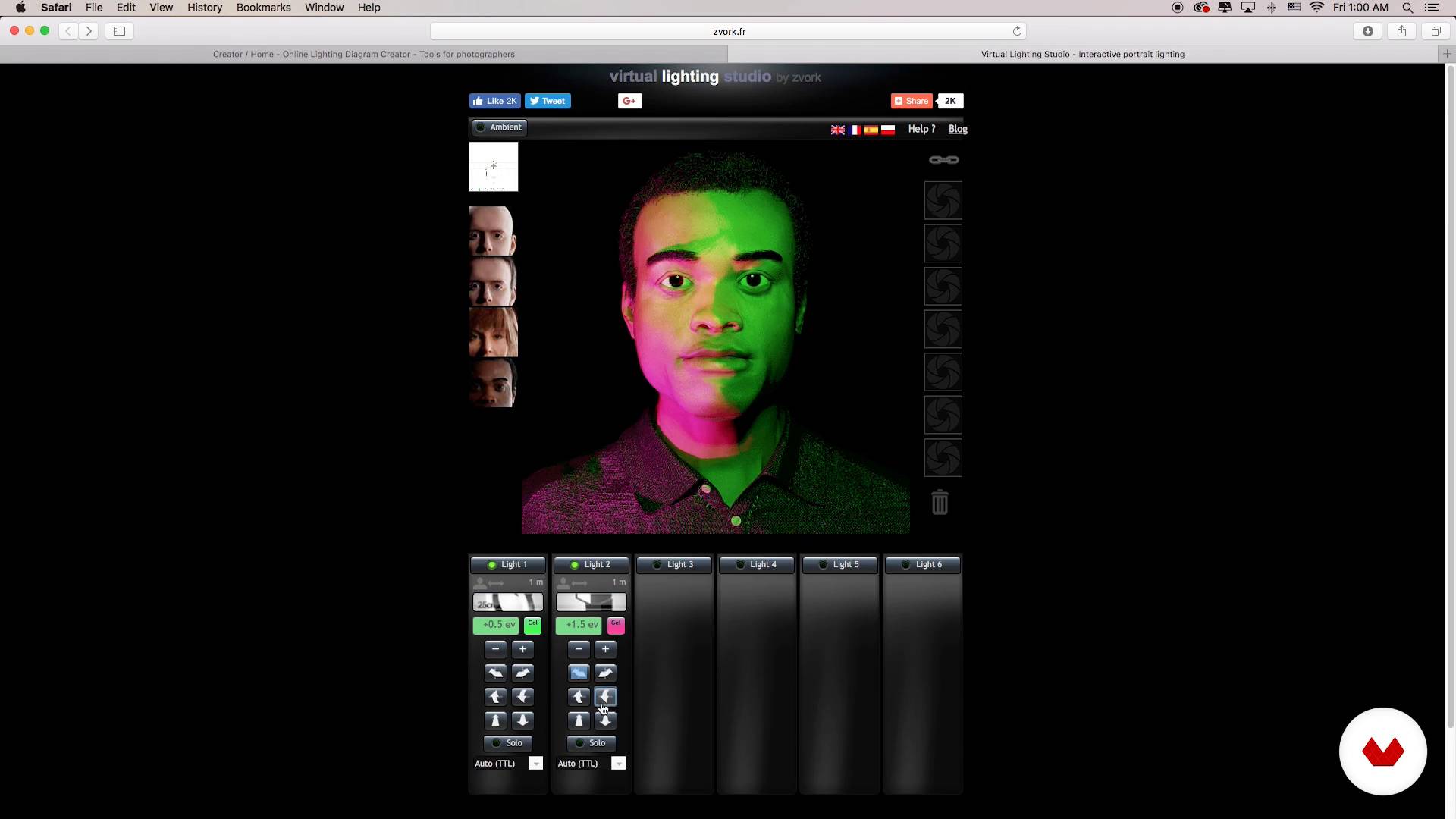Increase Light 1 power with plus button
The image size is (1456, 819).
(522, 649)
